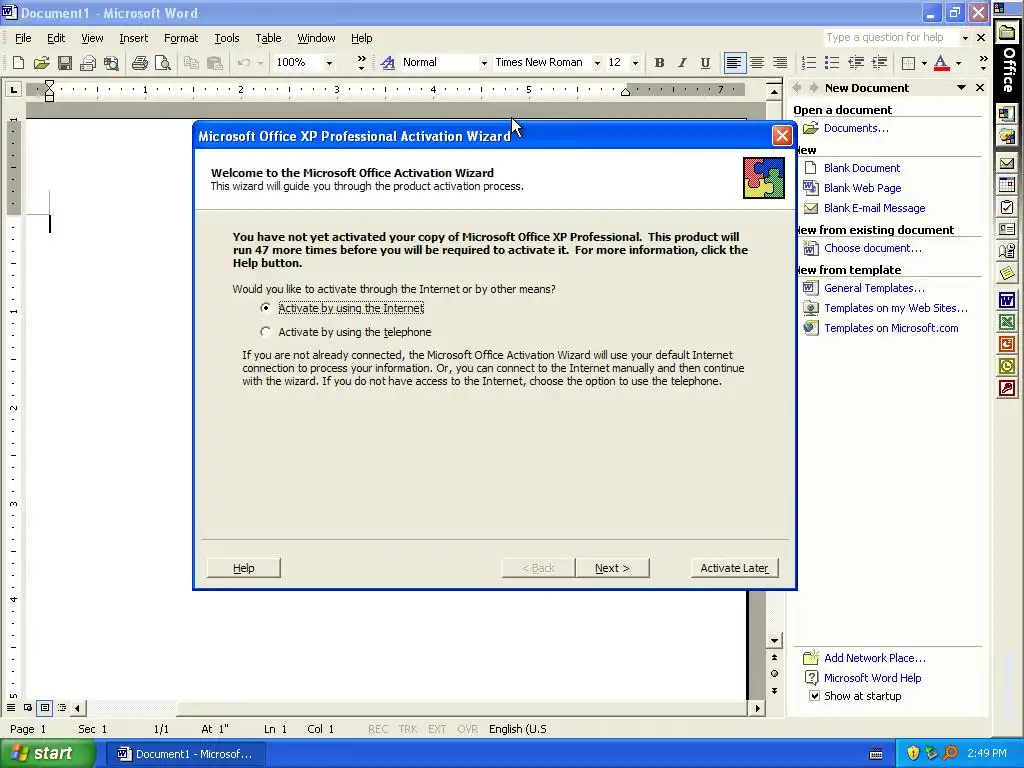
Task: Select Activate by using the telephone
Action: point(345,332)
